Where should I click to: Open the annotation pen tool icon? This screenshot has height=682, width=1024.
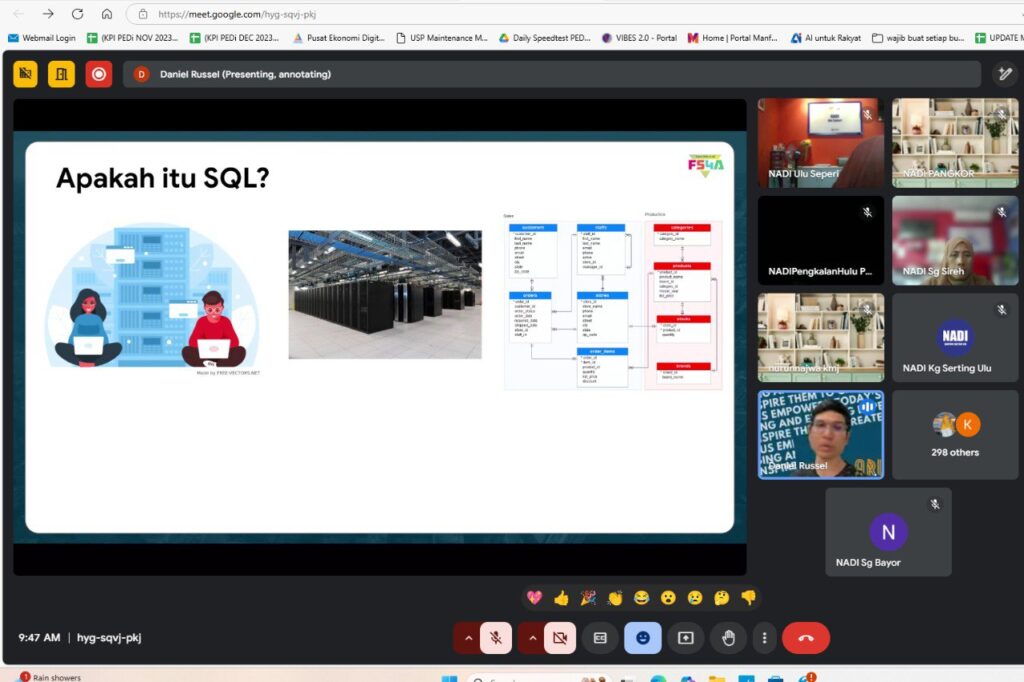pyautogui.click(x=1004, y=74)
